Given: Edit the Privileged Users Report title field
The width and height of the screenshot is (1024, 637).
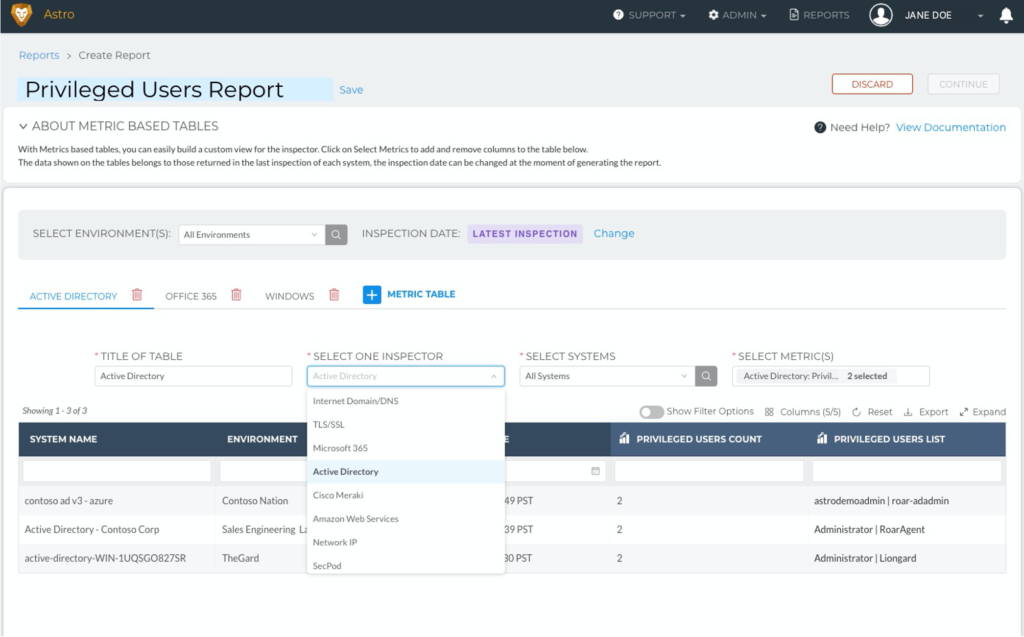Looking at the screenshot, I should [x=175, y=90].
